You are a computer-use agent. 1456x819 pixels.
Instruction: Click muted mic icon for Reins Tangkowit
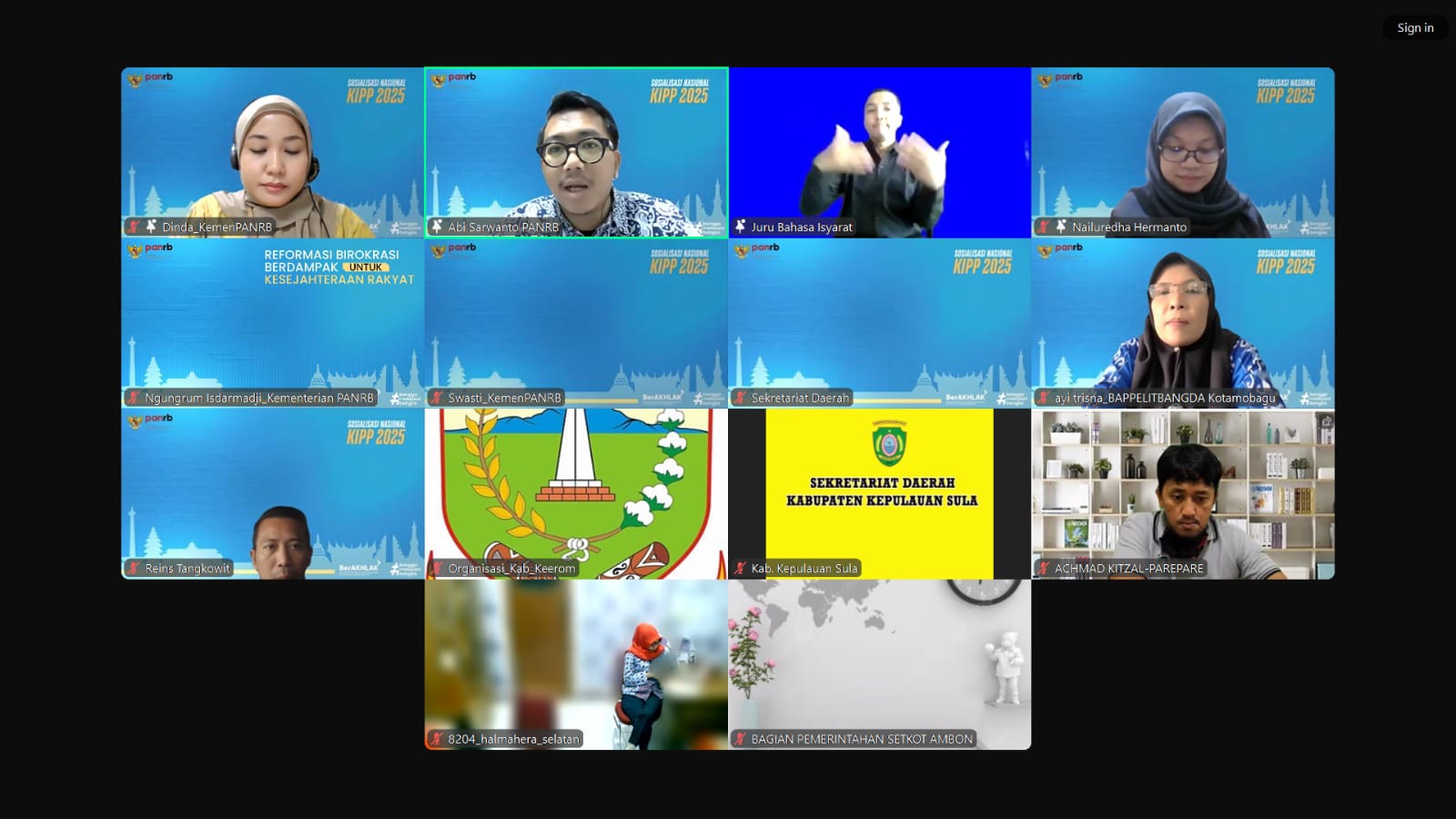coord(134,569)
